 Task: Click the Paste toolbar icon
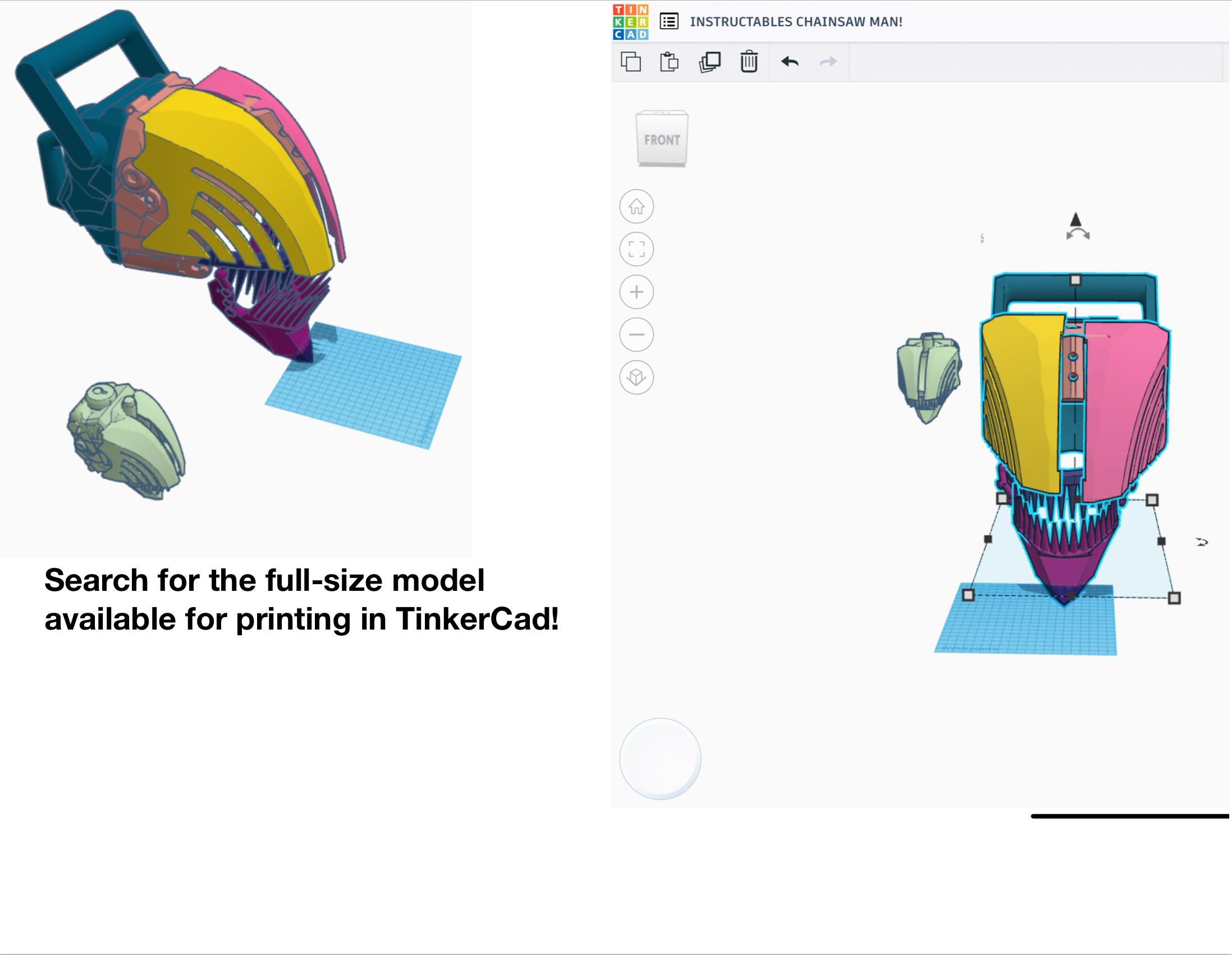click(669, 62)
